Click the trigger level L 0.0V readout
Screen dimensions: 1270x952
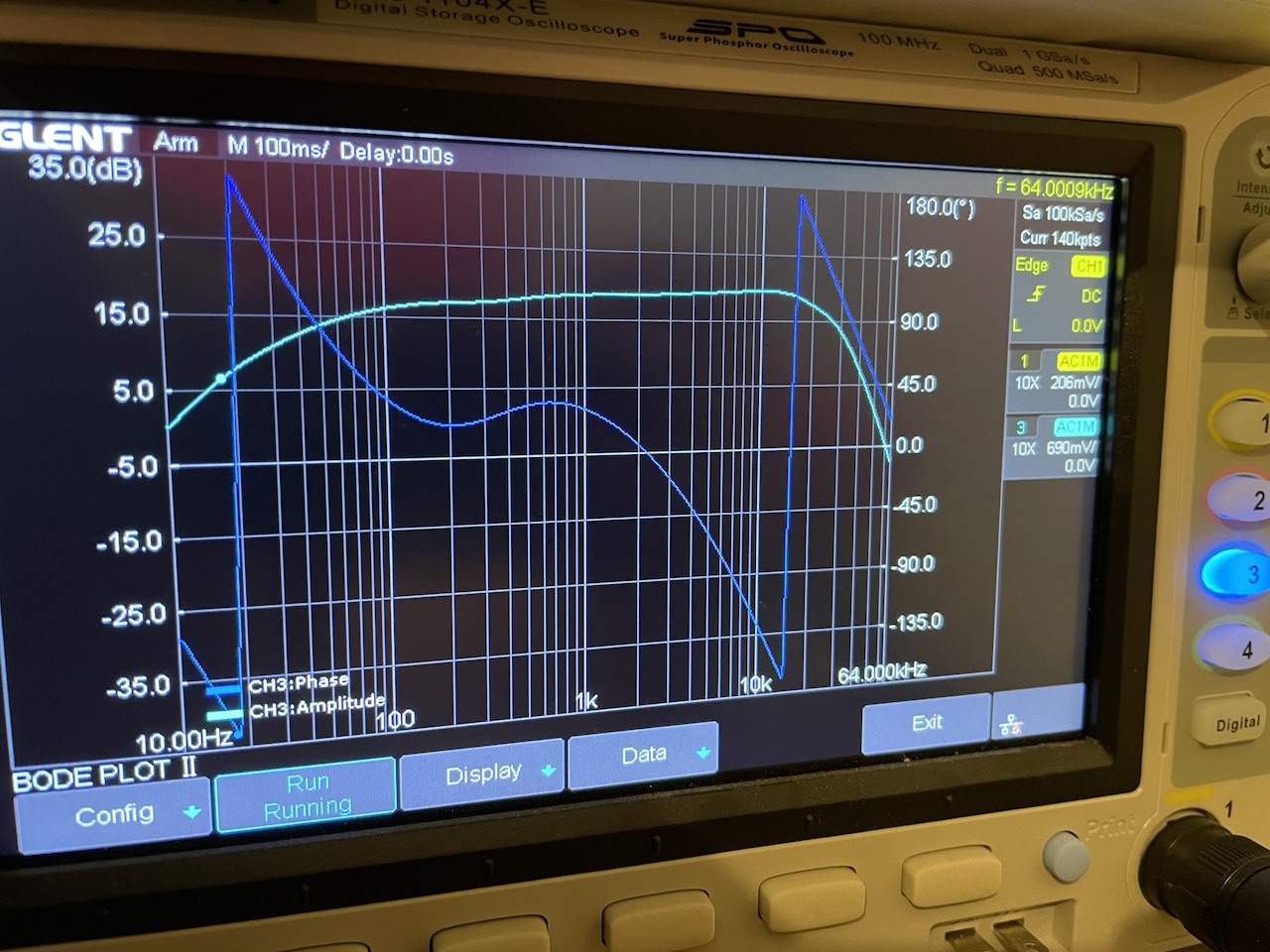click(1058, 325)
